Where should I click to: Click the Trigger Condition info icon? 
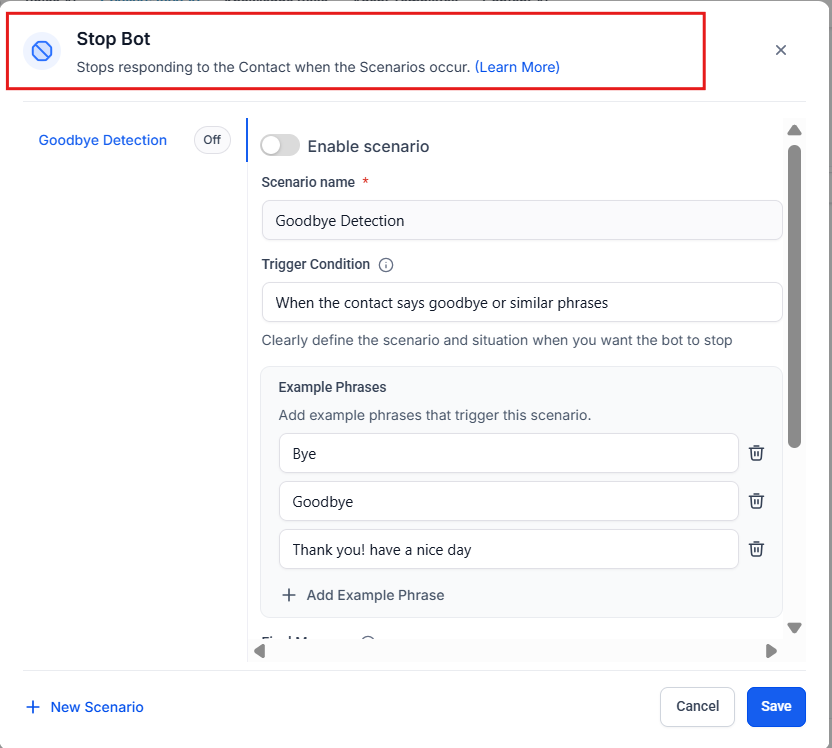386,265
